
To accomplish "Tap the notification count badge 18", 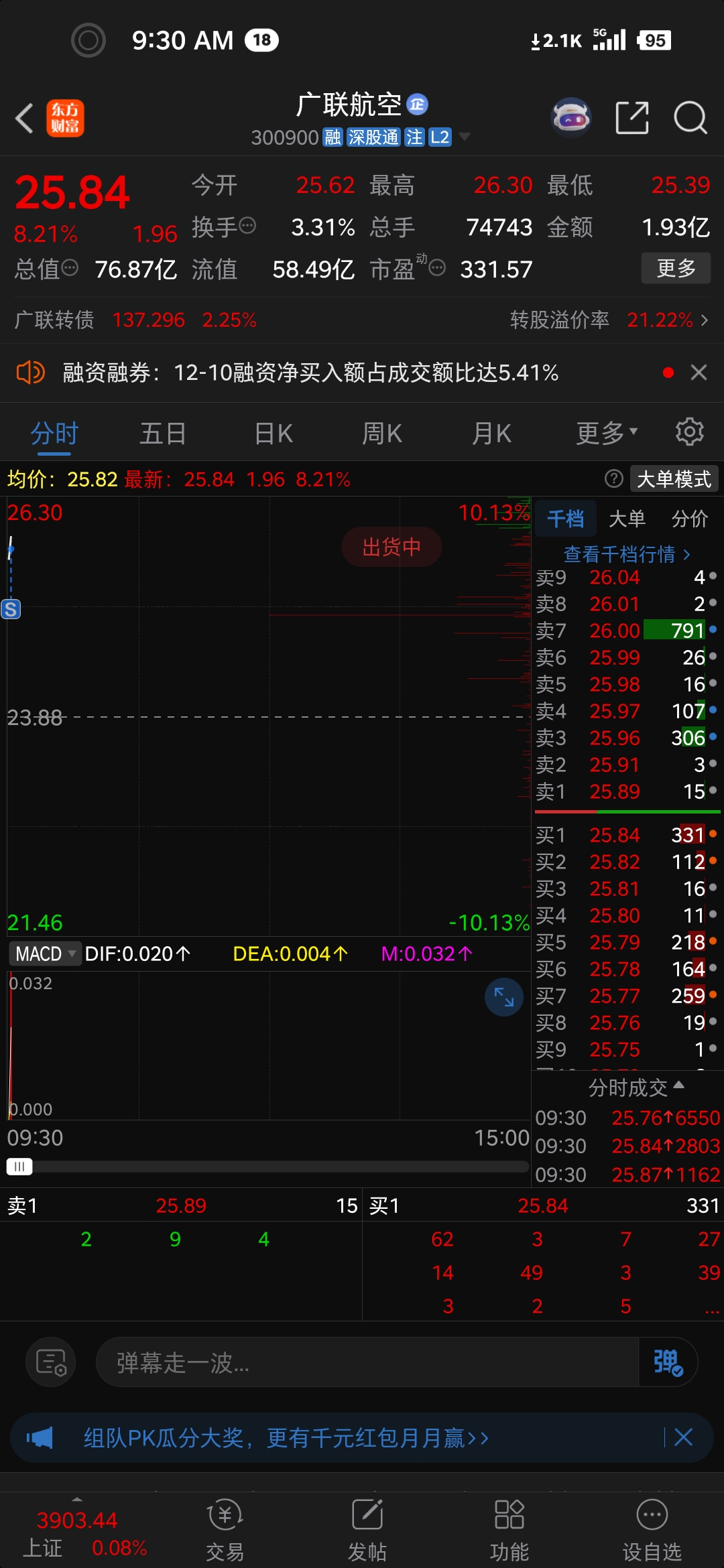I will [x=261, y=40].
